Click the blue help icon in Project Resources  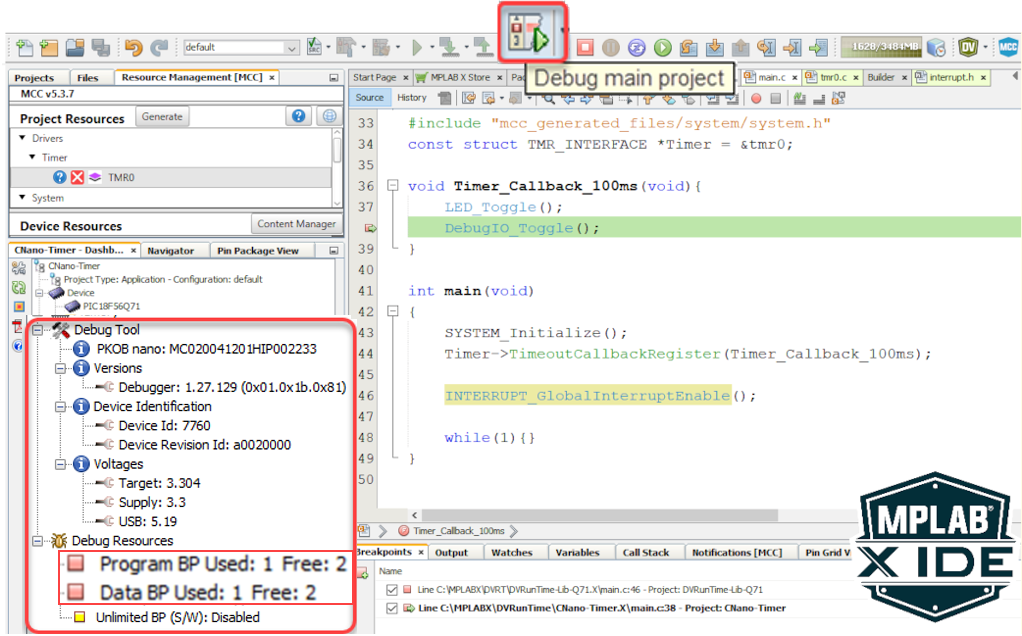[x=298, y=117]
